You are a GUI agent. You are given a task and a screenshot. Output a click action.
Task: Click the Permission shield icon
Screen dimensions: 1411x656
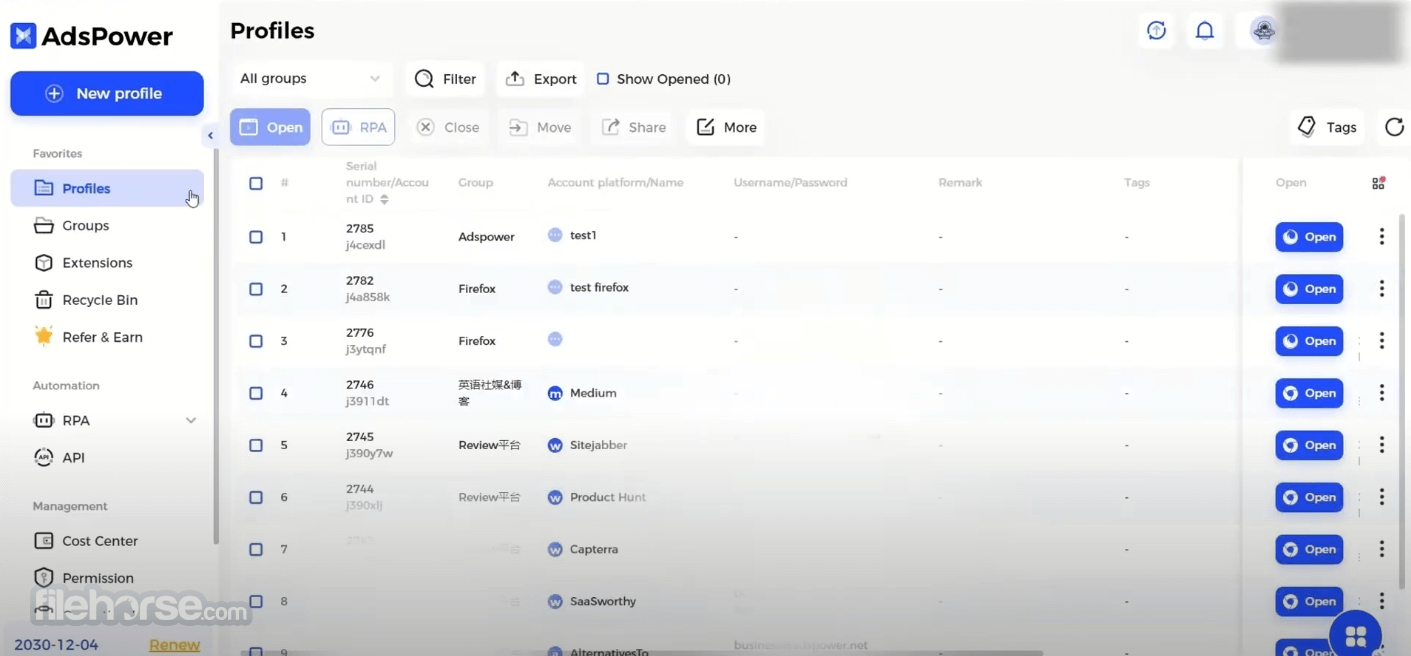(44, 577)
